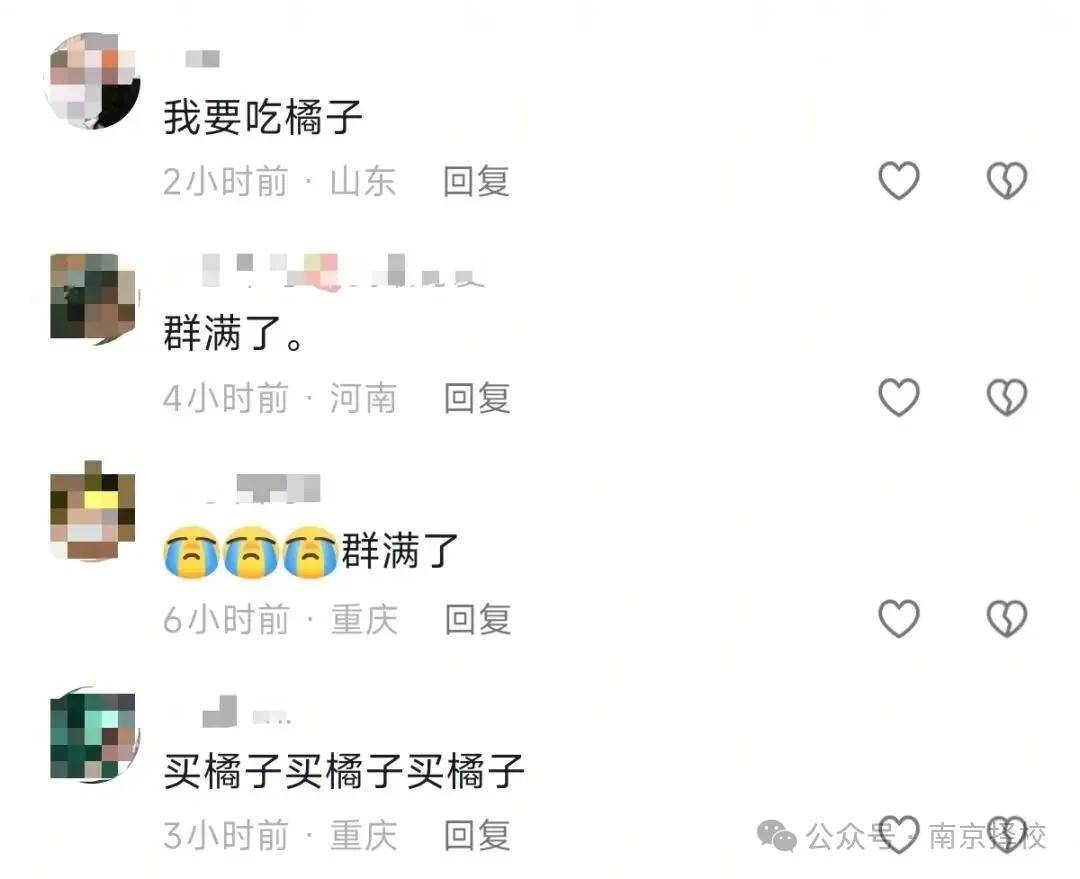The height and width of the screenshot is (879, 1080).
Task: Open avatar of 我要吃橘子 commenter
Action: click(92, 81)
